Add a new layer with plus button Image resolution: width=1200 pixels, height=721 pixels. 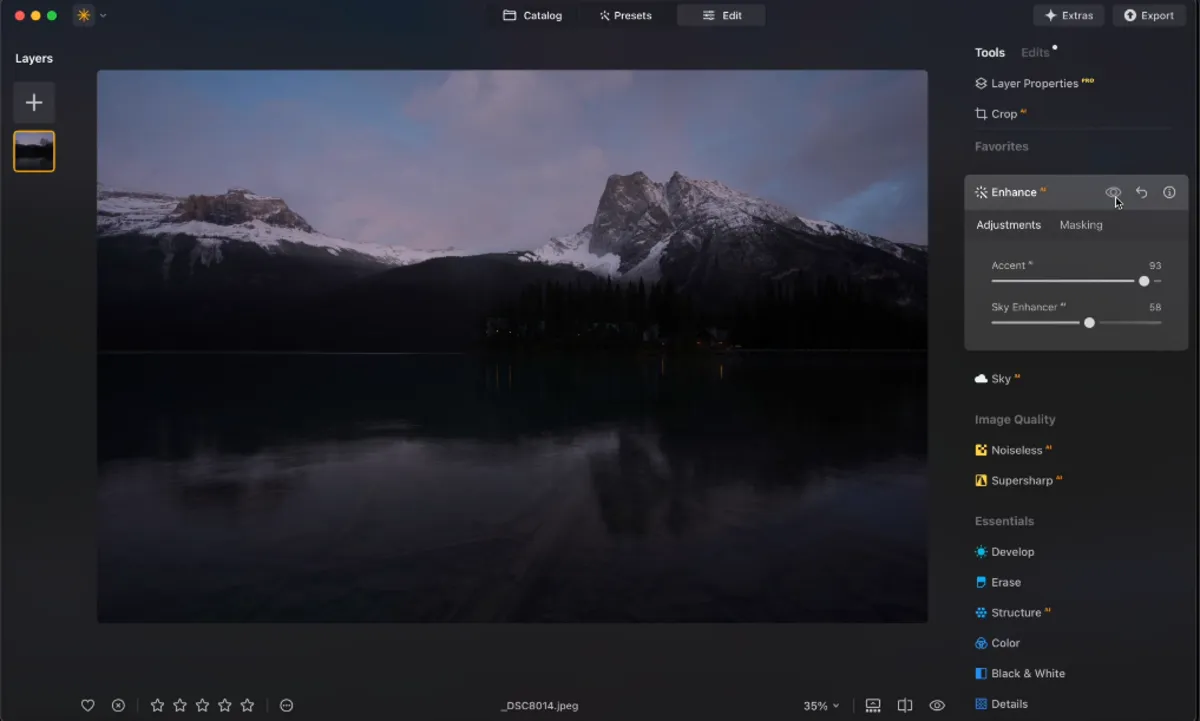(x=34, y=101)
